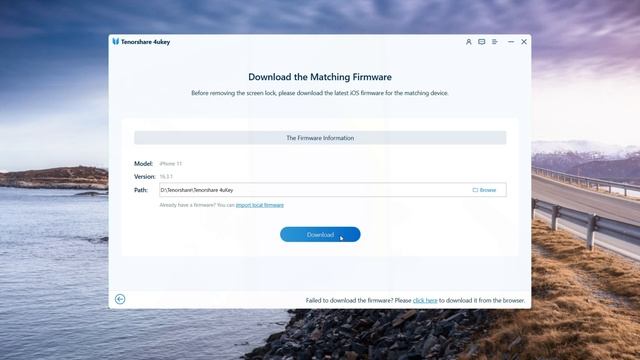Open the 'click here' browser download link

[x=425, y=300]
